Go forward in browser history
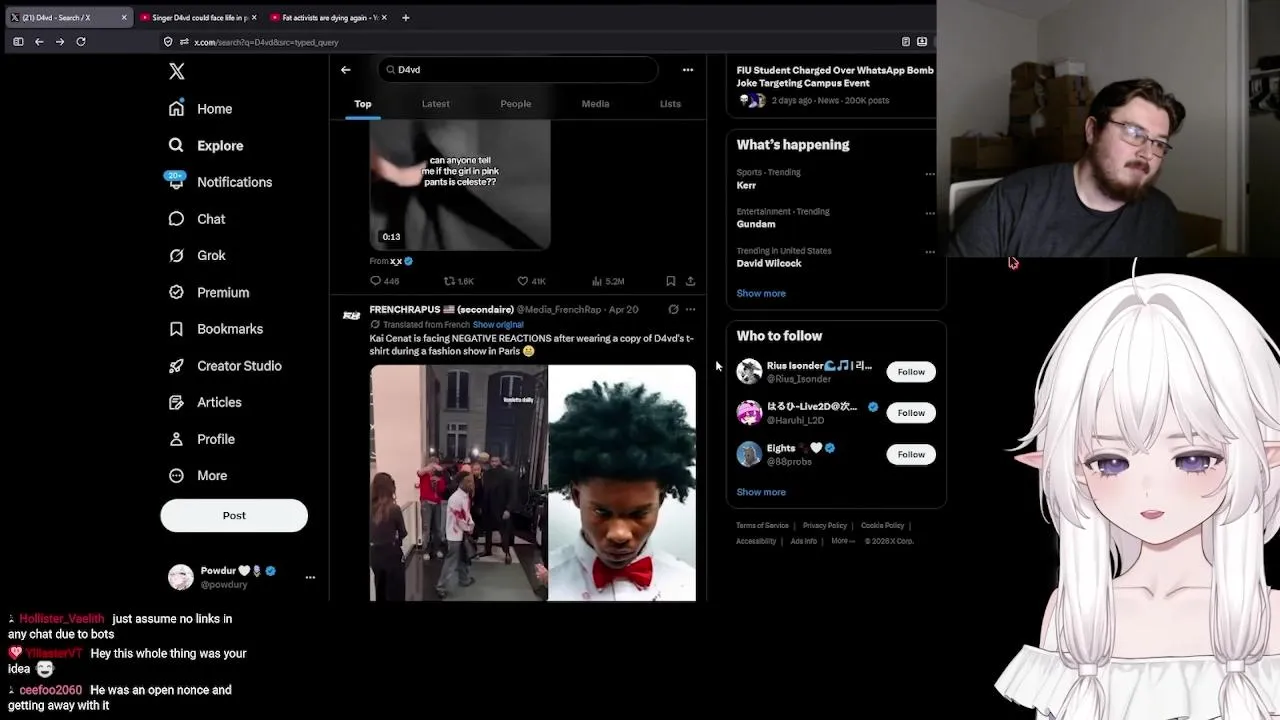Viewport: 1280px width, 720px height. [60, 42]
